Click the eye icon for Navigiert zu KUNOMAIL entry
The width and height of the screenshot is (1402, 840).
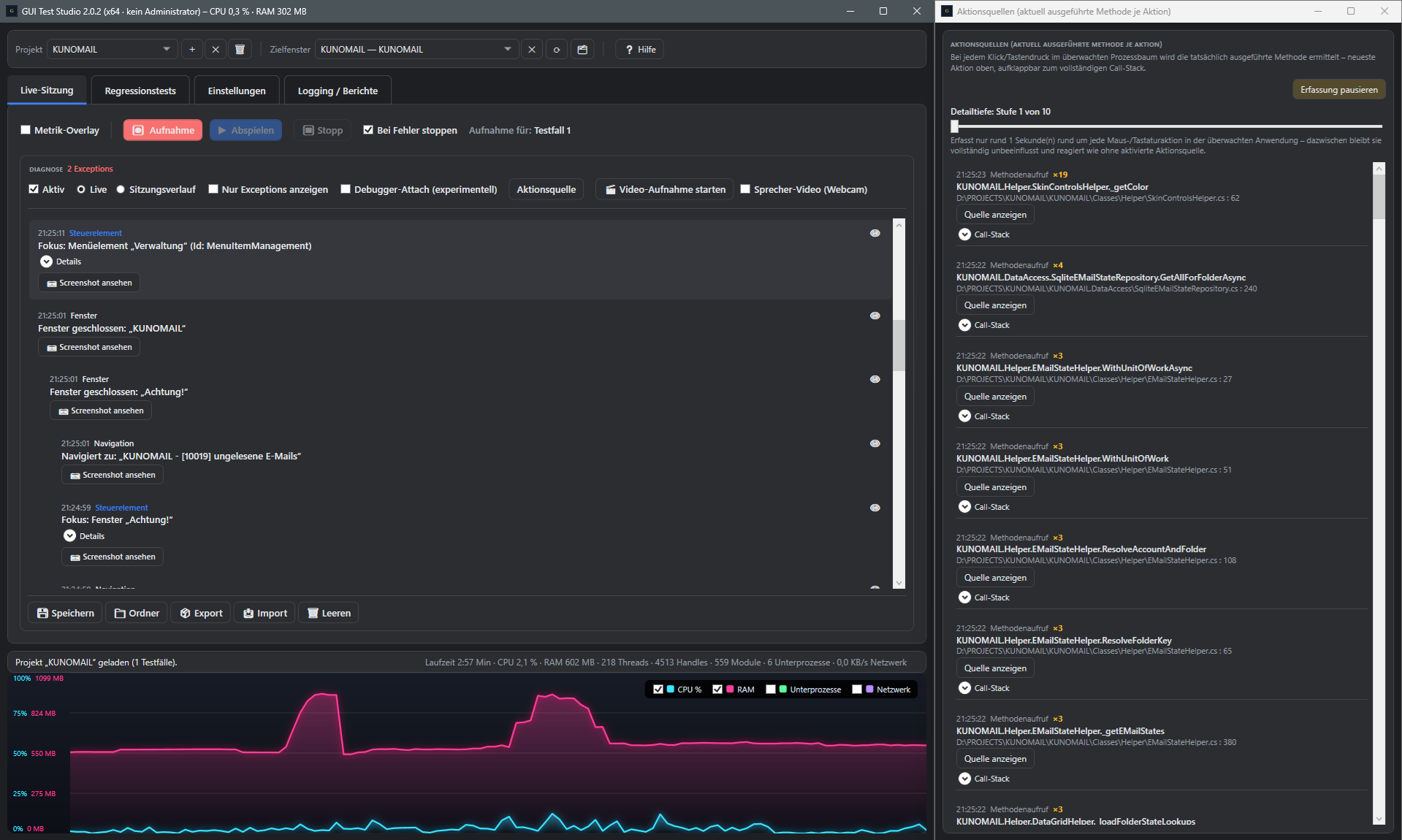[x=875, y=443]
